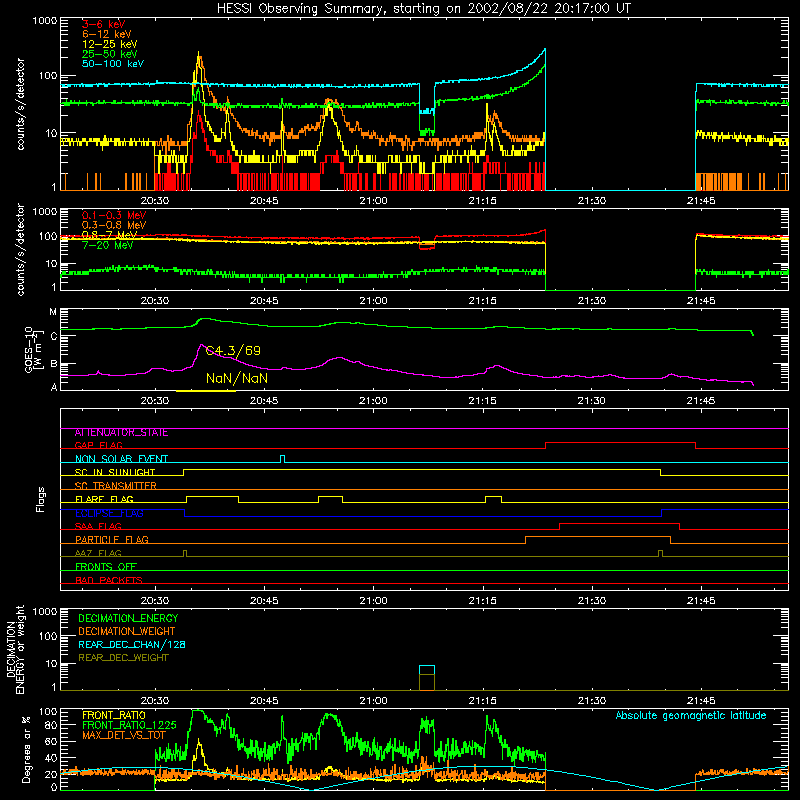Click the NaN/NaN annotation in GOES plot

click(237, 378)
